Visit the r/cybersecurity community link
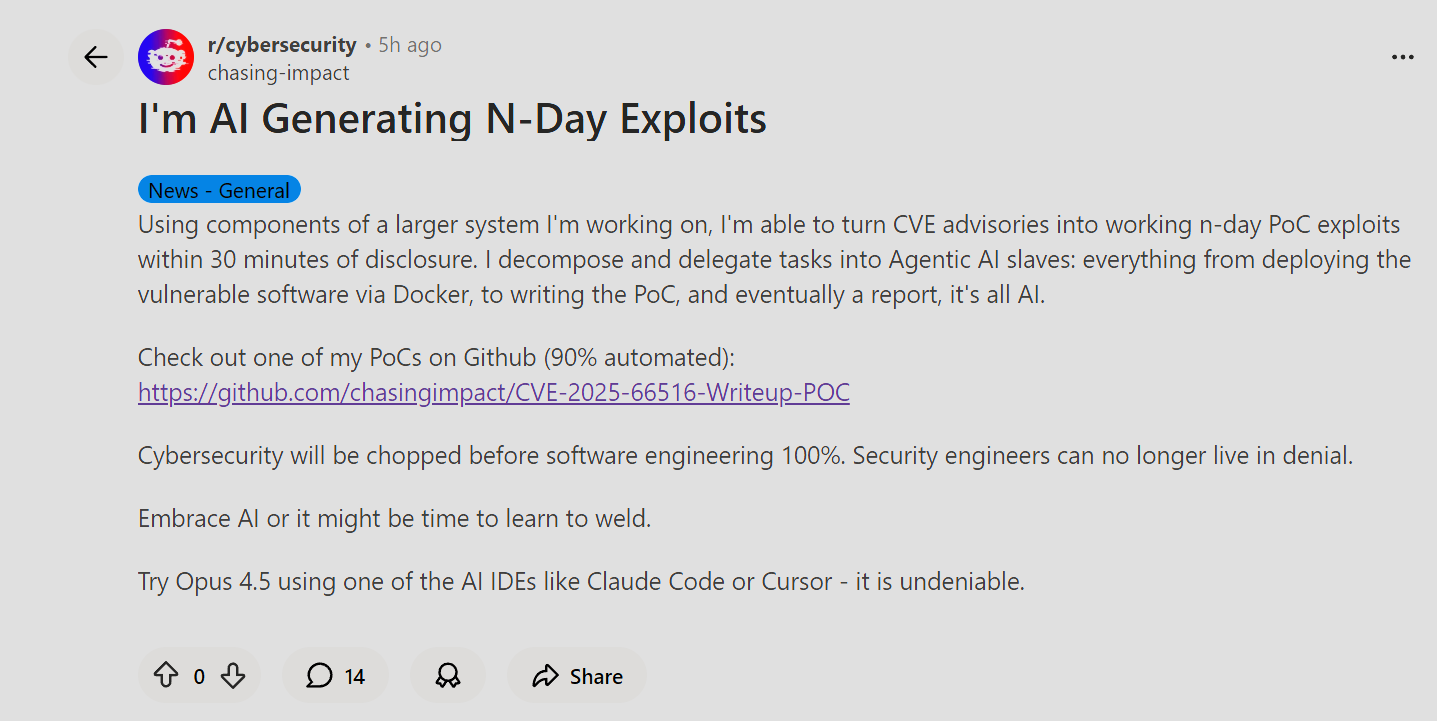This screenshot has height=721, width=1437. [281, 45]
